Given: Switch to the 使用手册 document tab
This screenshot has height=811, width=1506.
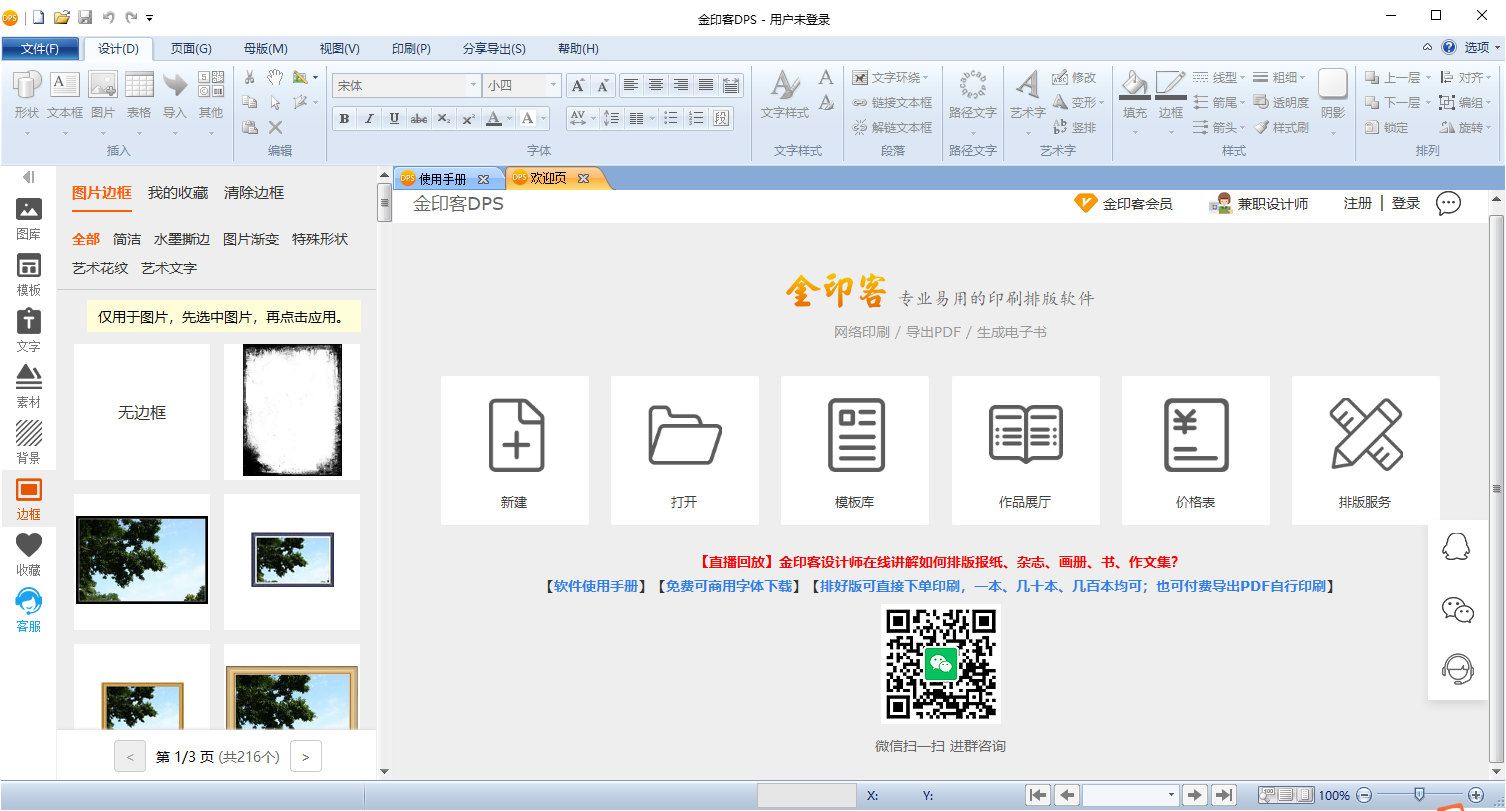Looking at the screenshot, I should [445, 177].
